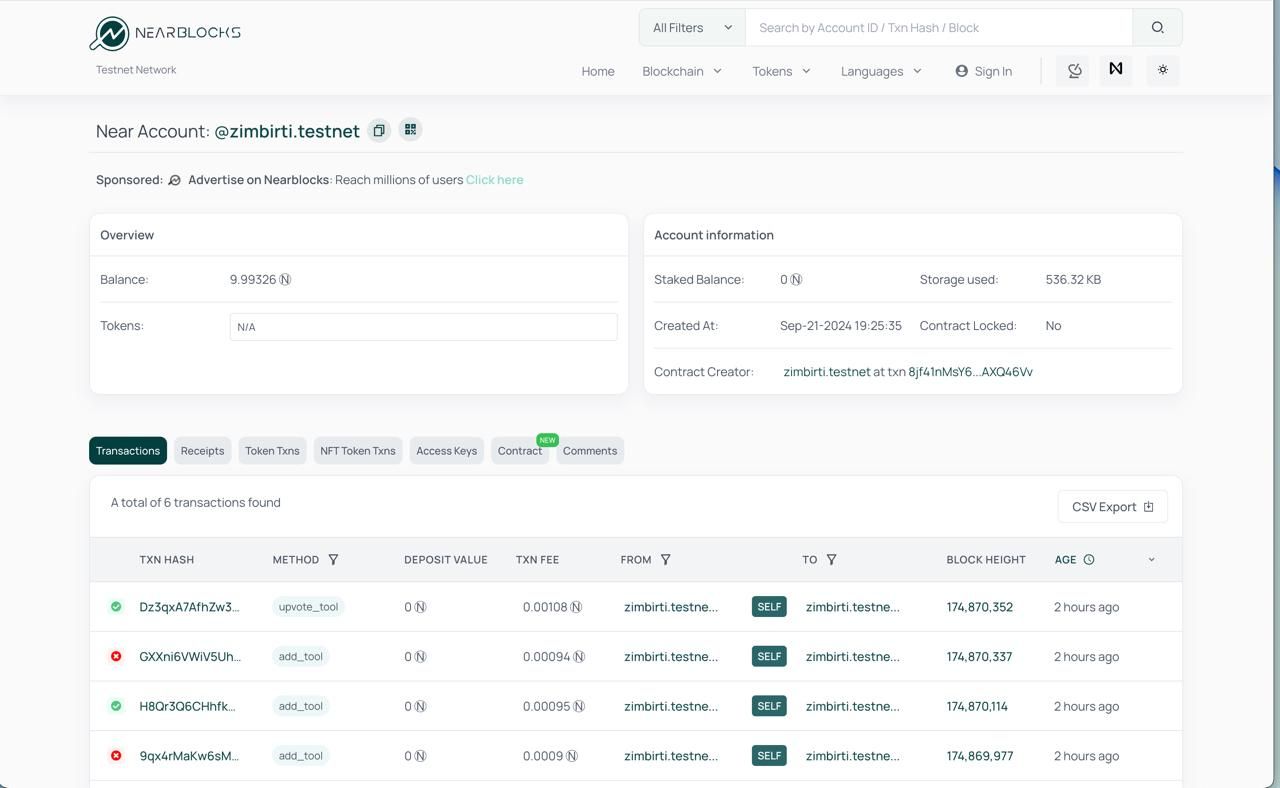Click From account in block 174,870,114 row
This screenshot has height=788, width=1280.
671,706
